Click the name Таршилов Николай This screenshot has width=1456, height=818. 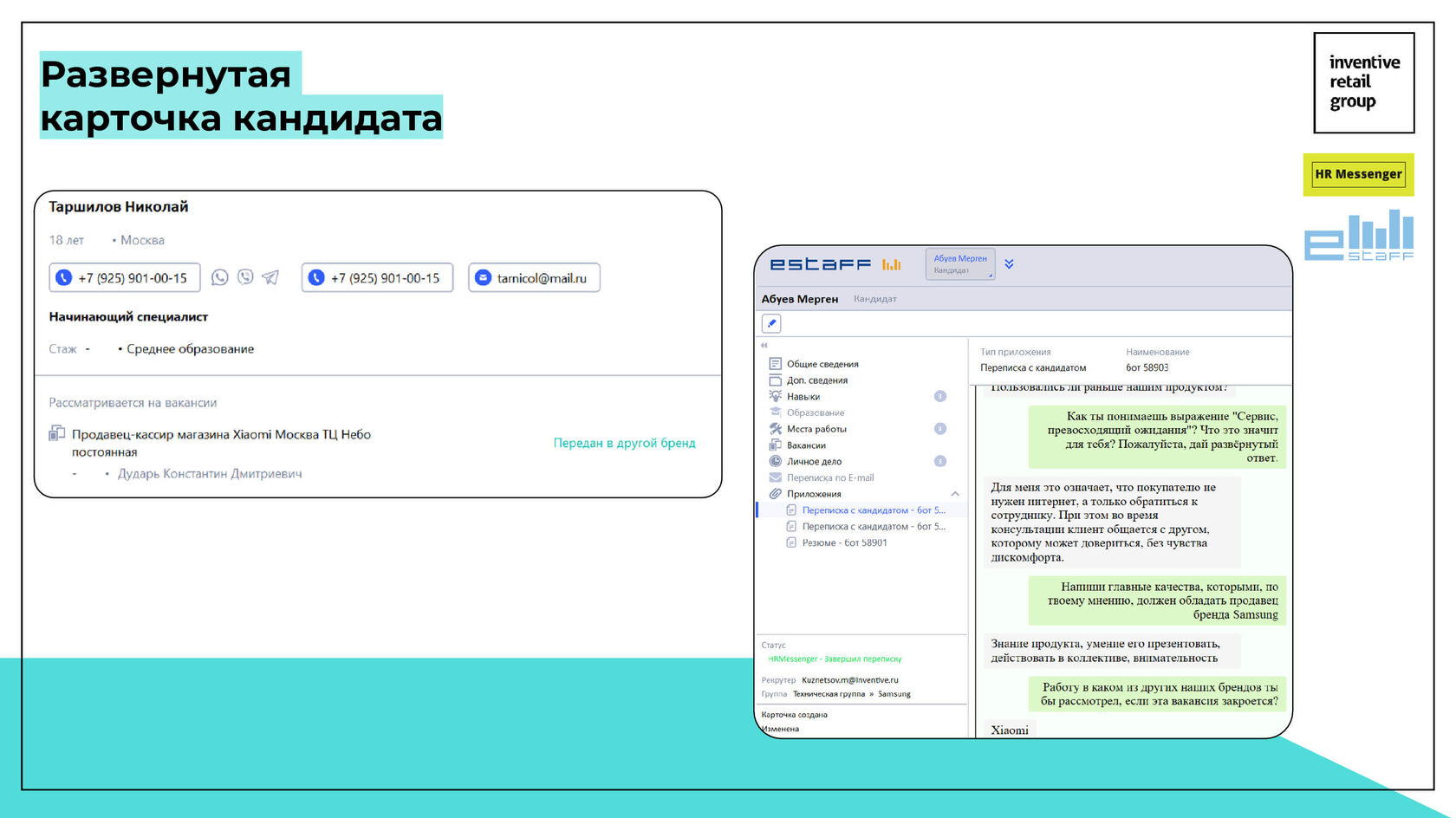click(x=118, y=207)
